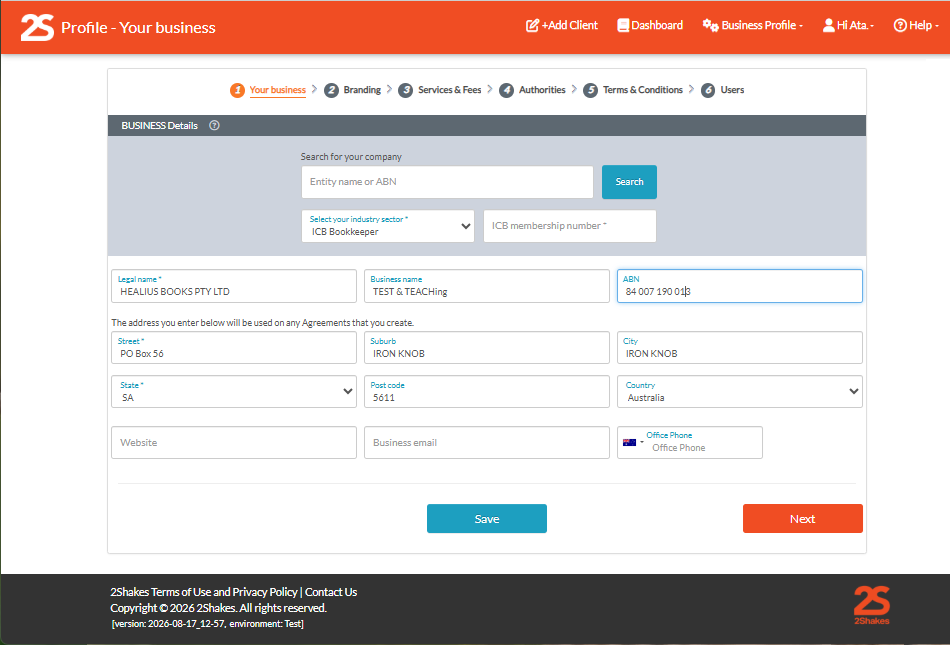The width and height of the screenshot is (950, 645).
Task: Click the Search button
Action: click(629, 182)
